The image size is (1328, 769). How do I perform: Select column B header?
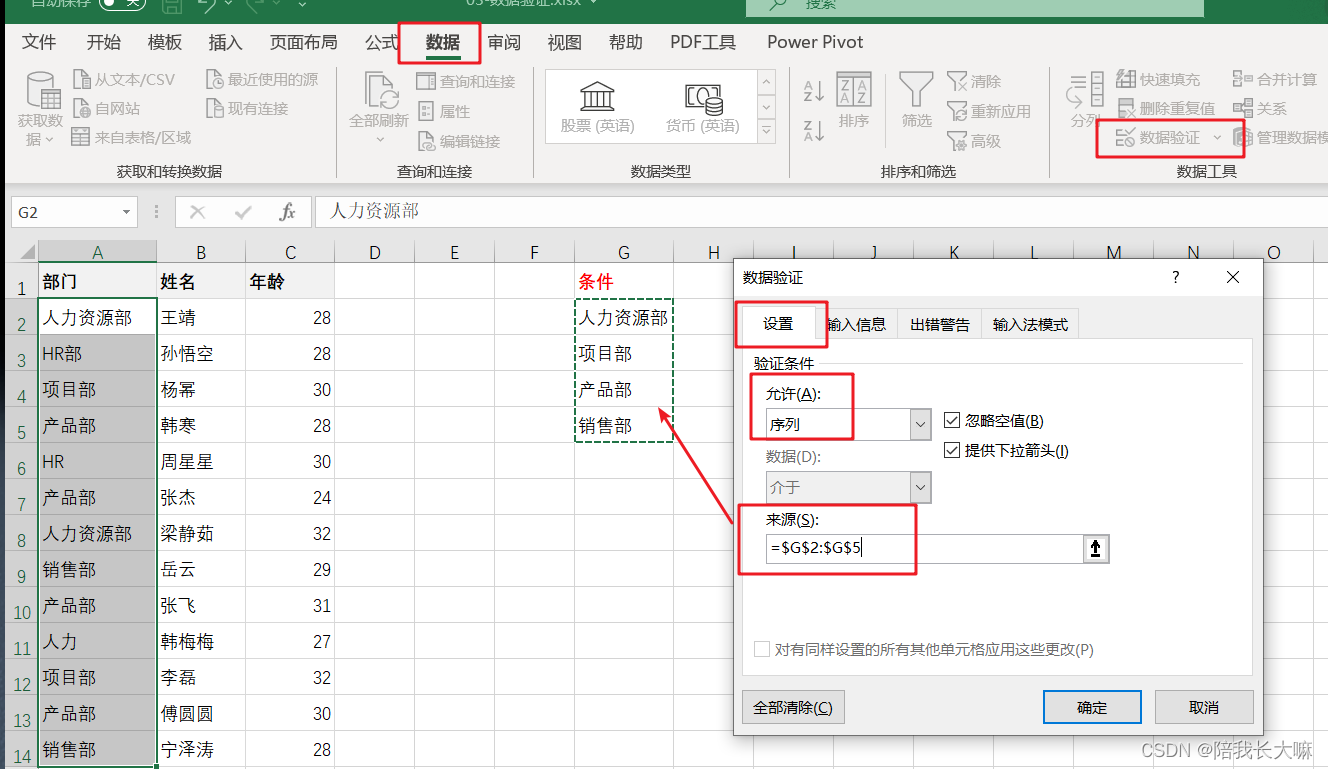201,252
